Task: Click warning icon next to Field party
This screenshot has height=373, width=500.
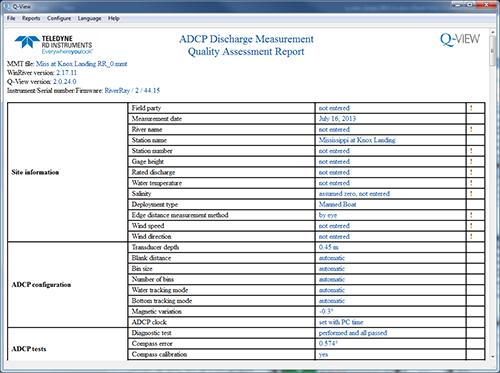Action: (471, 108)
